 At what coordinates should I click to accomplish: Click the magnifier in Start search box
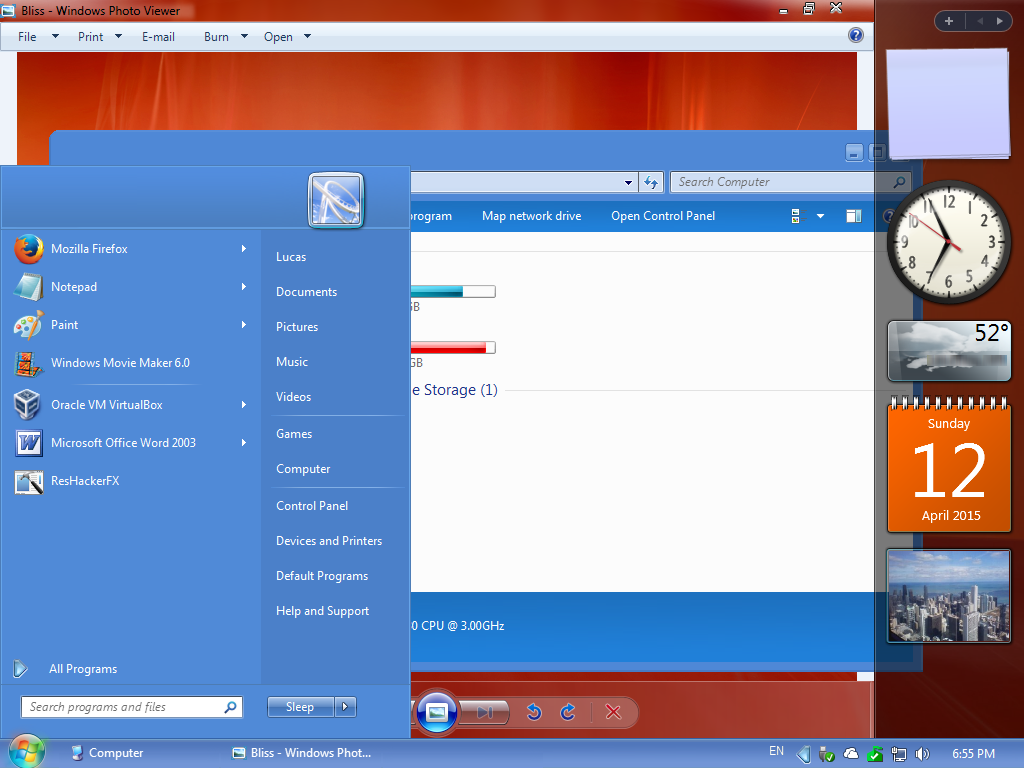tap(230, 707)
